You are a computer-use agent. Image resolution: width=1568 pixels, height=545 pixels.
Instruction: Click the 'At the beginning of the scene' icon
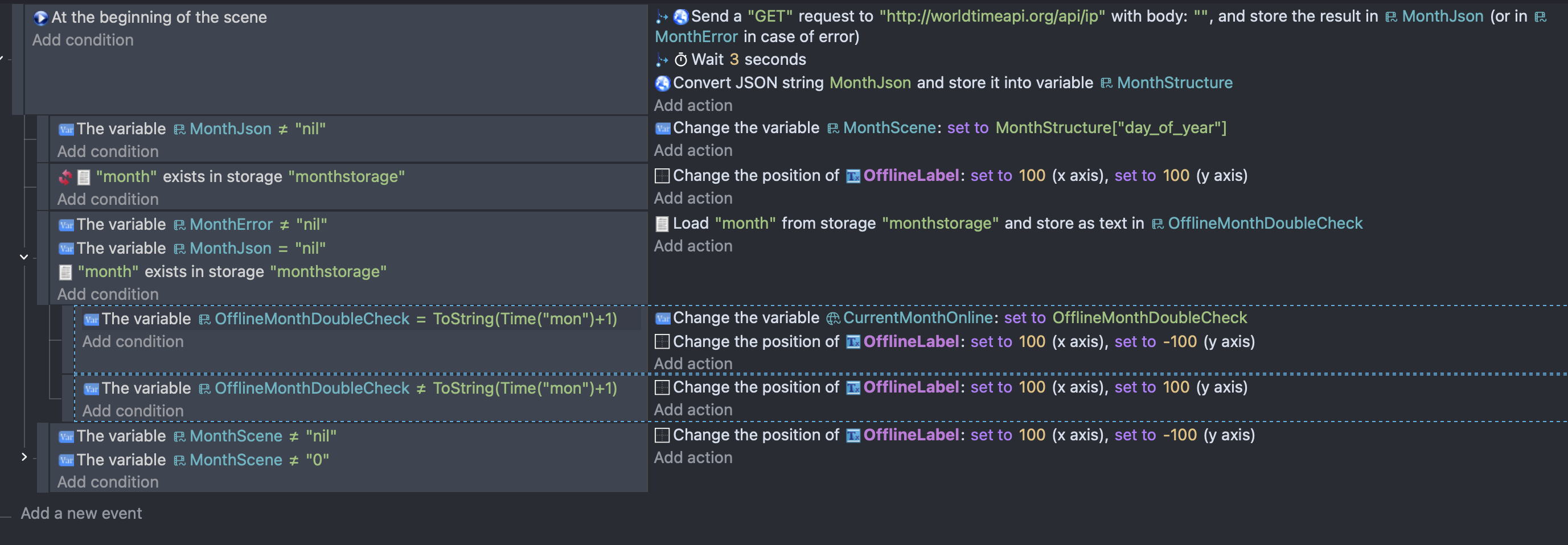coord(40,18)
